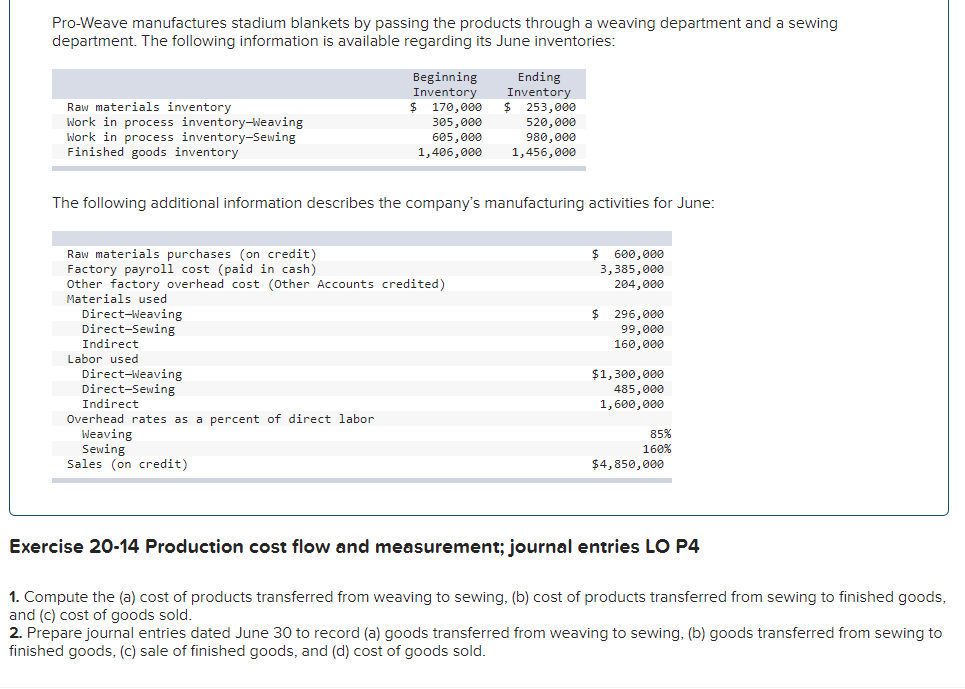Select the 'Work in process inventory—Sewing' label
The width and height of the screenshot is (965, 689).
pos(181,137)
